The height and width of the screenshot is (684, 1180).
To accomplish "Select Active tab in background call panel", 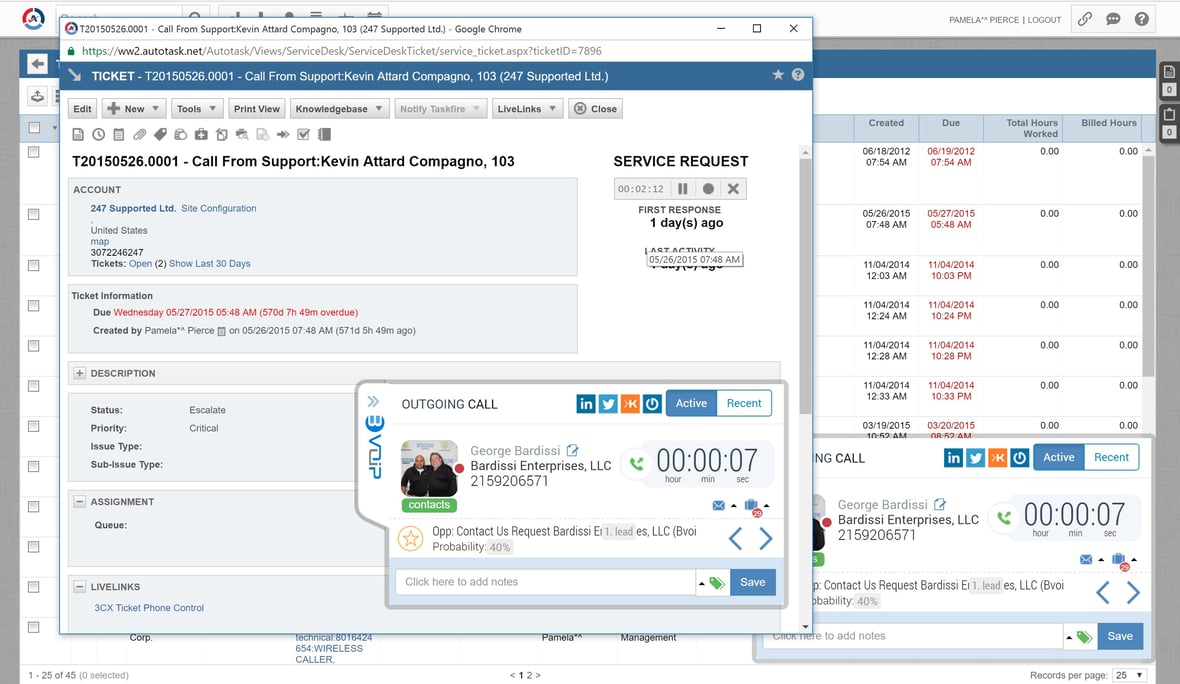I will point(1058,458).
